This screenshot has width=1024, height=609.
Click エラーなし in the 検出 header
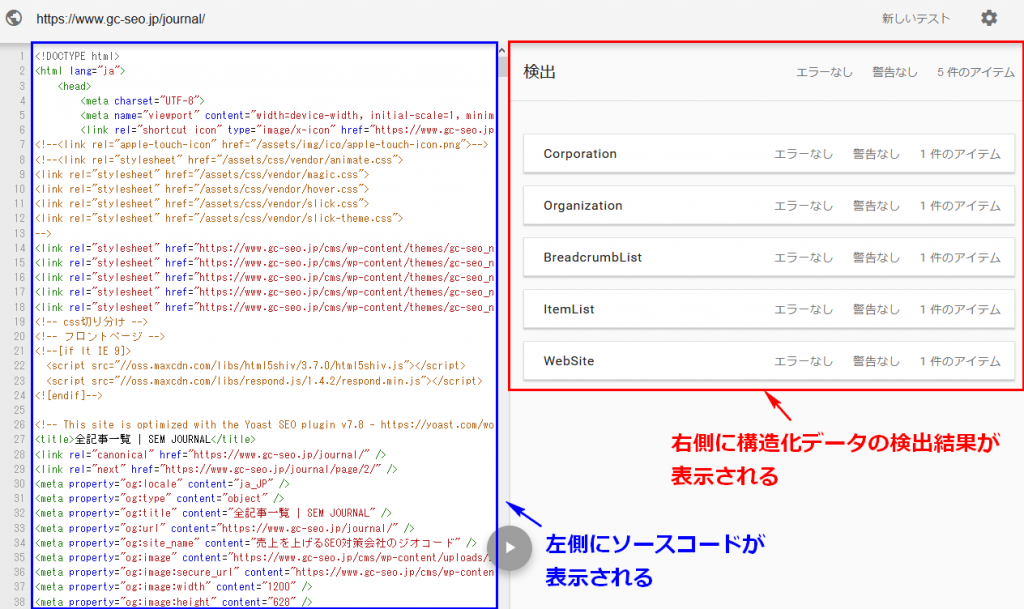point(824,72)
